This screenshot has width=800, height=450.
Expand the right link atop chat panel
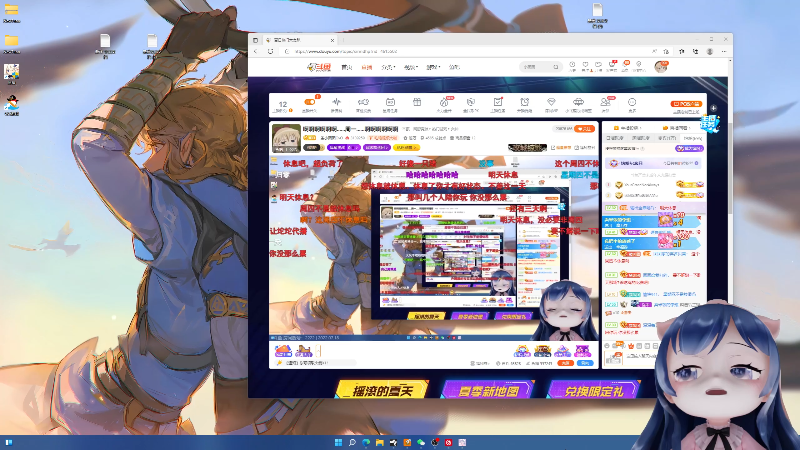[678, 128]
